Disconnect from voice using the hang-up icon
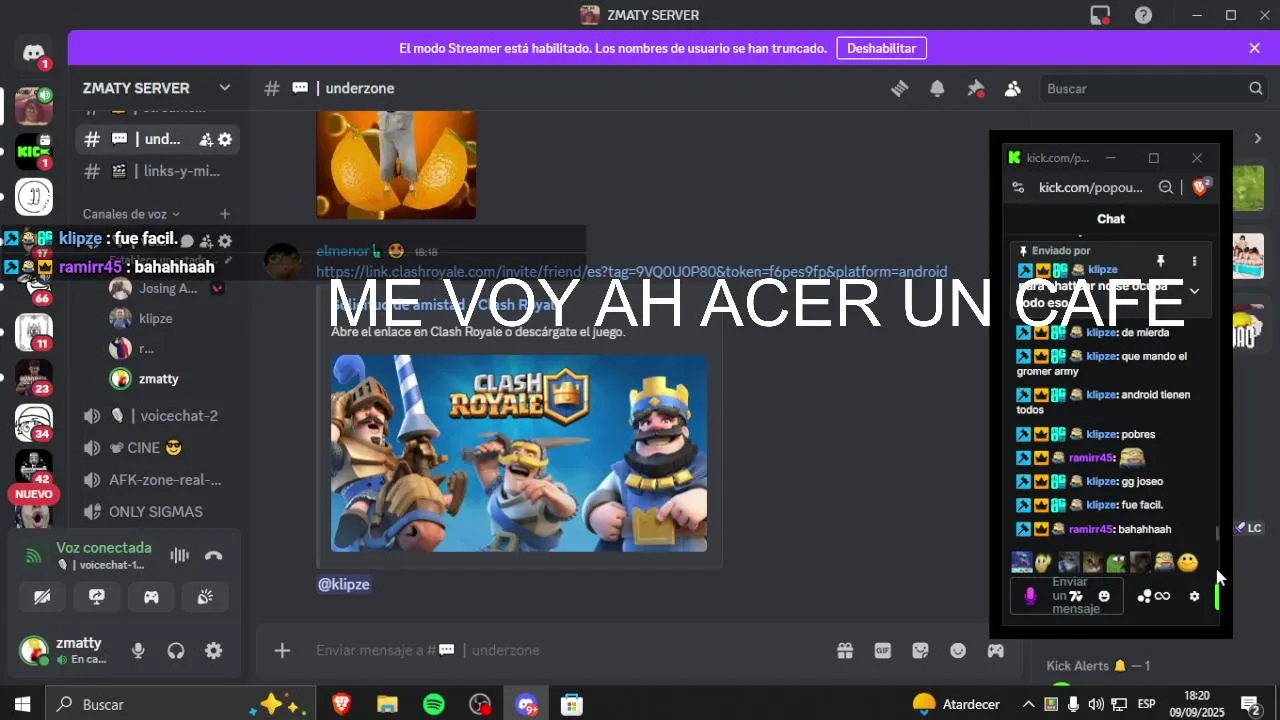Viewport: 1280px width, 720px height. (x=213, y=556)
